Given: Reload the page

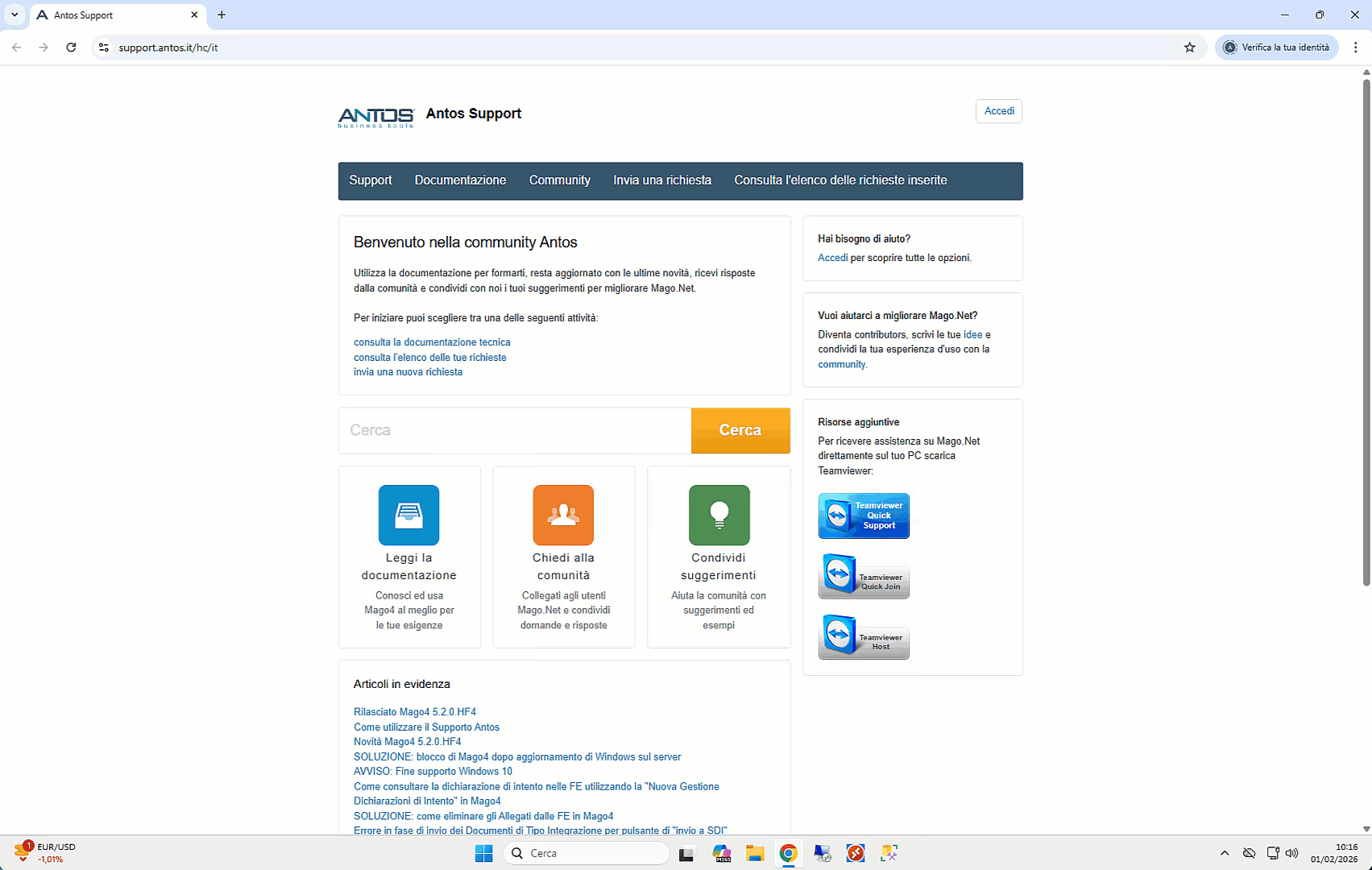Looking at the screenshot, I should coord(71,48).
